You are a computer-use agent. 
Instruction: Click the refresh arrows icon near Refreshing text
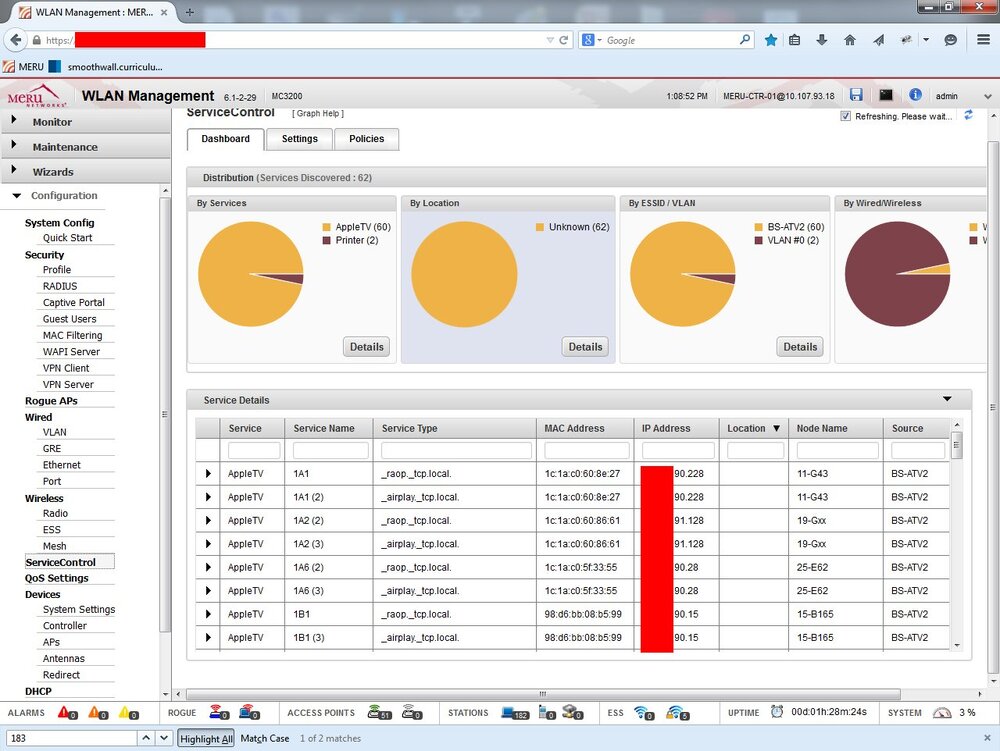(x=968, y=115)
